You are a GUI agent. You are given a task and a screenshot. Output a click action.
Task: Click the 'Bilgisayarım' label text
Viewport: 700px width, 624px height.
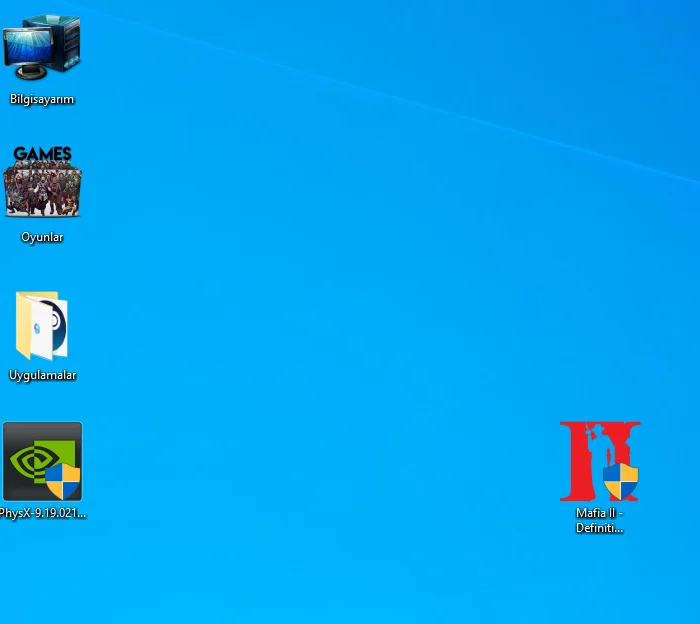point(42,99)
